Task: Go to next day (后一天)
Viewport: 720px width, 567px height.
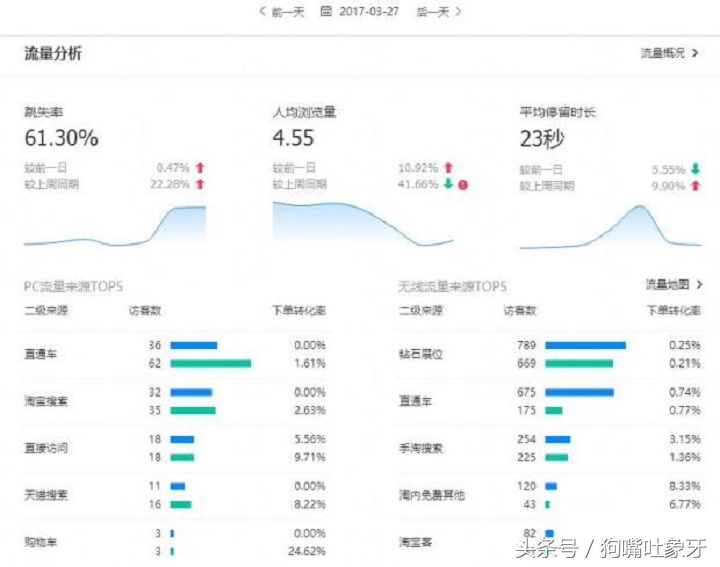Action: (x=439, y=11)
